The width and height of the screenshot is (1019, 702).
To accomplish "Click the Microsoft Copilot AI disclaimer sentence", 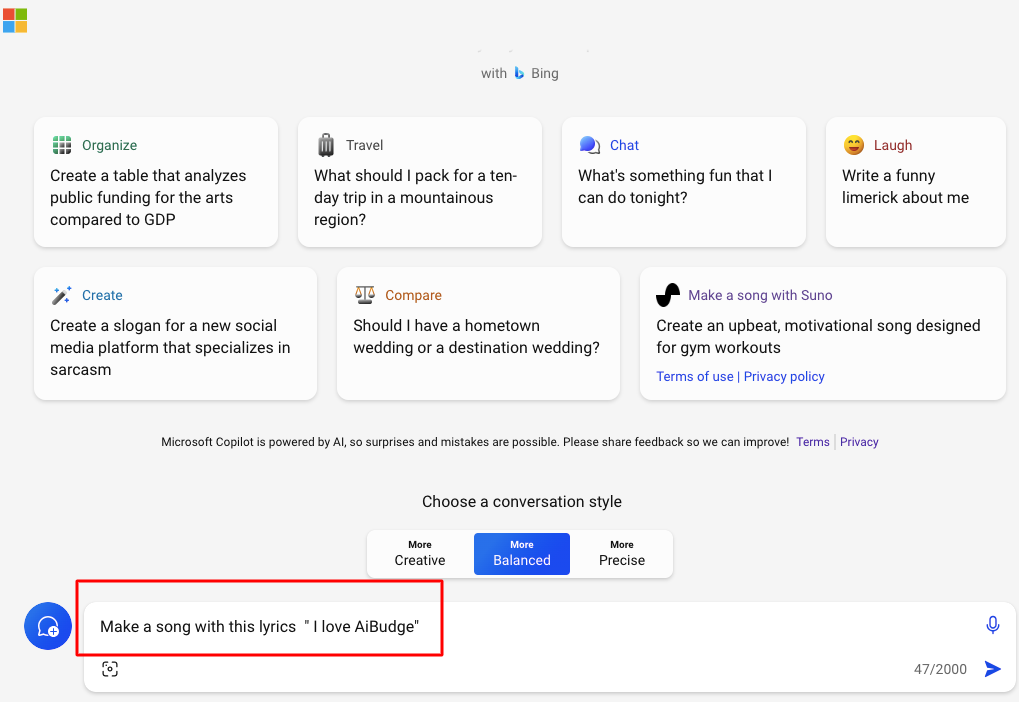I will click(475, 442).
